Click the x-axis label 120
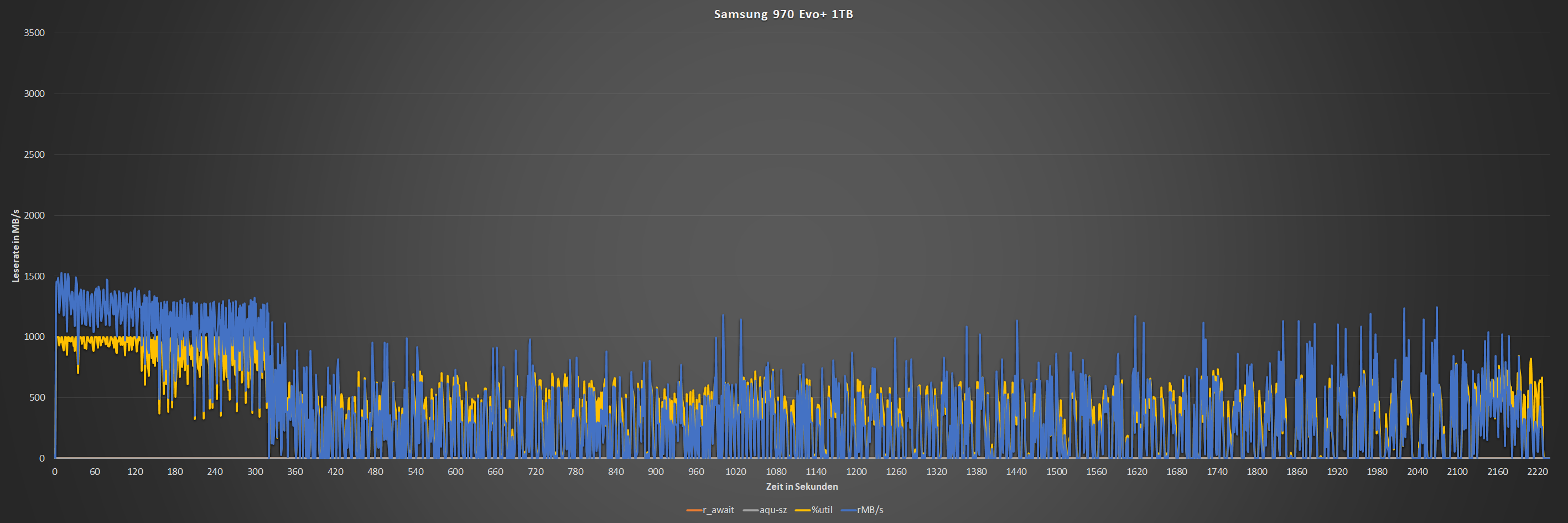1568x523 pixels. 135,472
